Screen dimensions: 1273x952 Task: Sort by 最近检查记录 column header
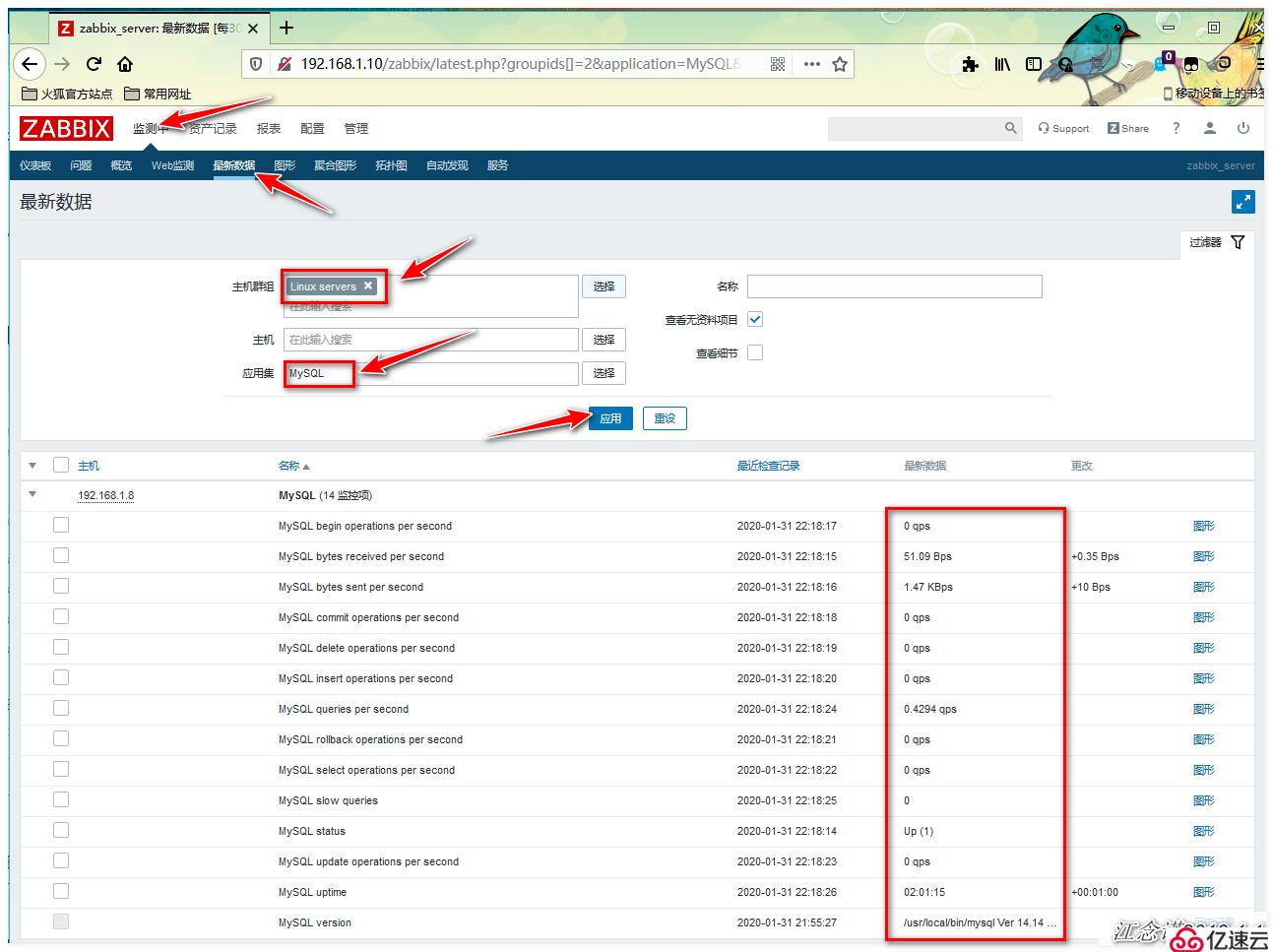pos(768,466)
